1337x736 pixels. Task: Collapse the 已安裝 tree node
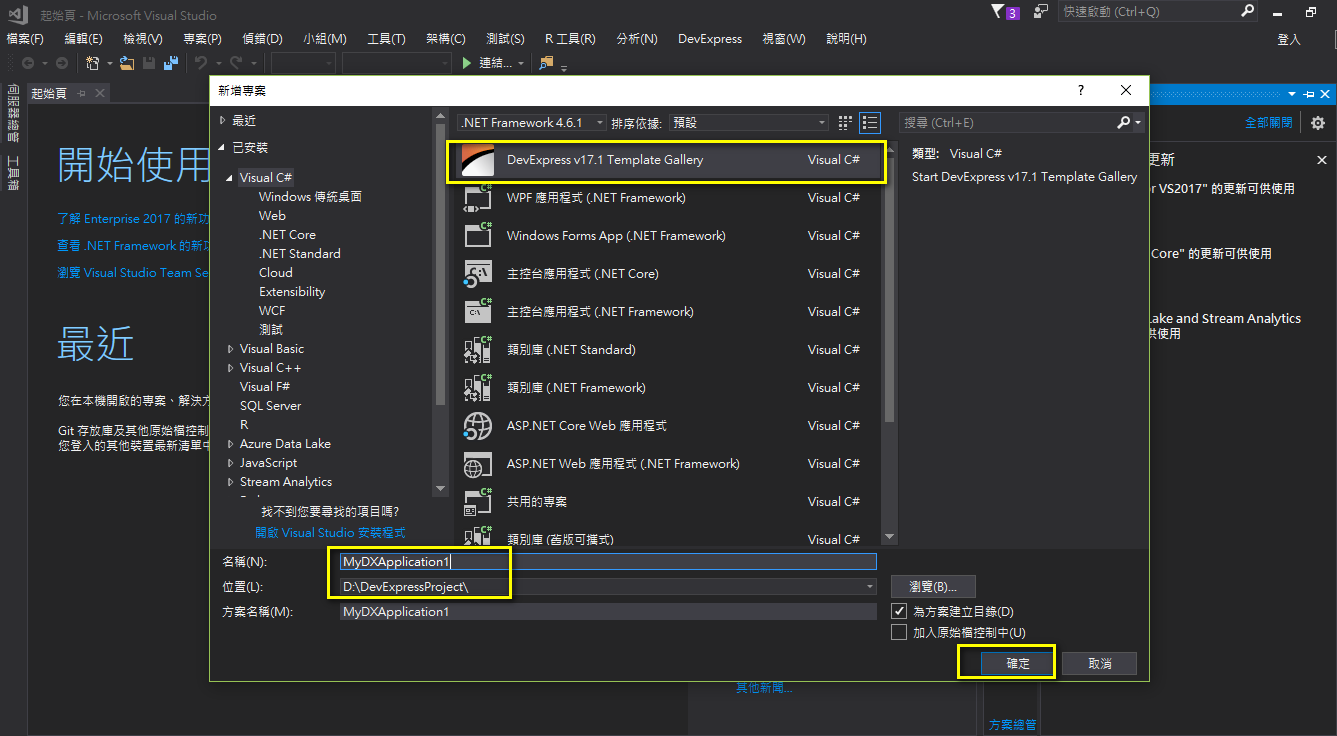(223, 147)
